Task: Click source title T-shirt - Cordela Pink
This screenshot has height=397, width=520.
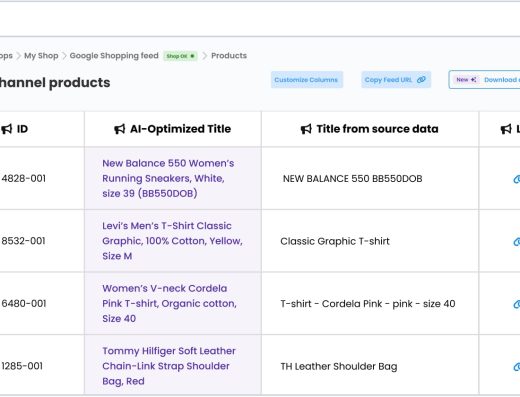Action: click(x=368, y=304)
